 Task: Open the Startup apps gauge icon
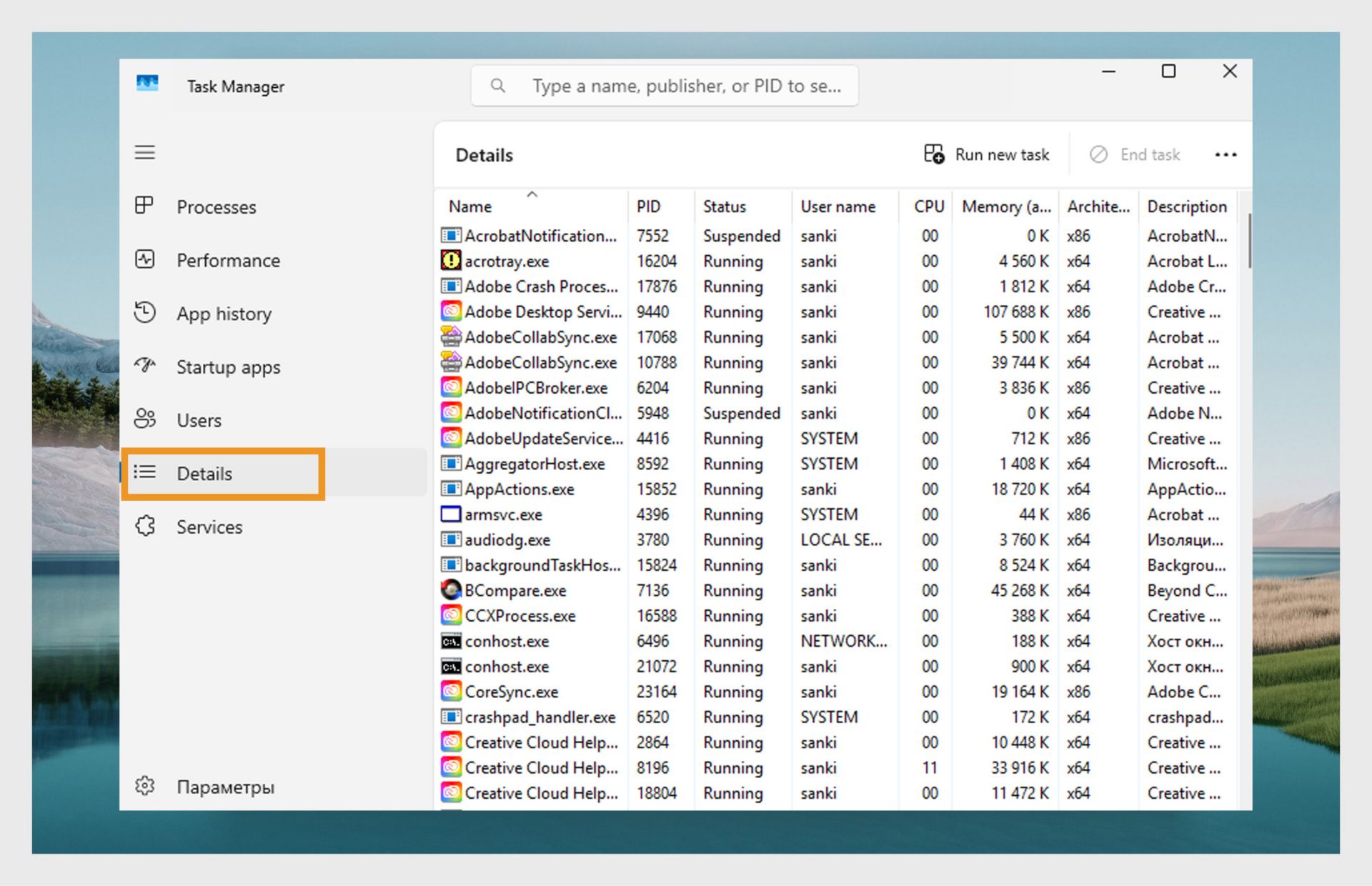(144, 366)
